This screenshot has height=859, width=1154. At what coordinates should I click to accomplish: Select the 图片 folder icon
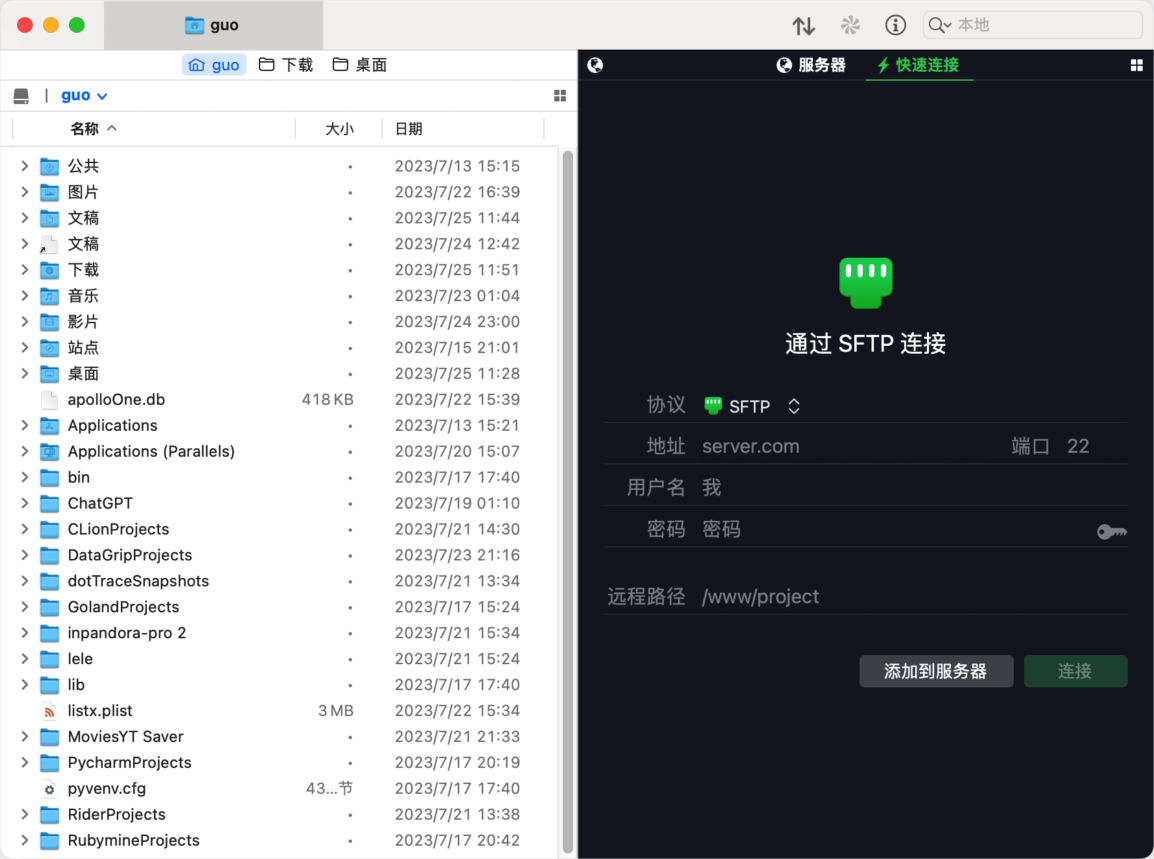pyautogui.click(x=49, y=192)
